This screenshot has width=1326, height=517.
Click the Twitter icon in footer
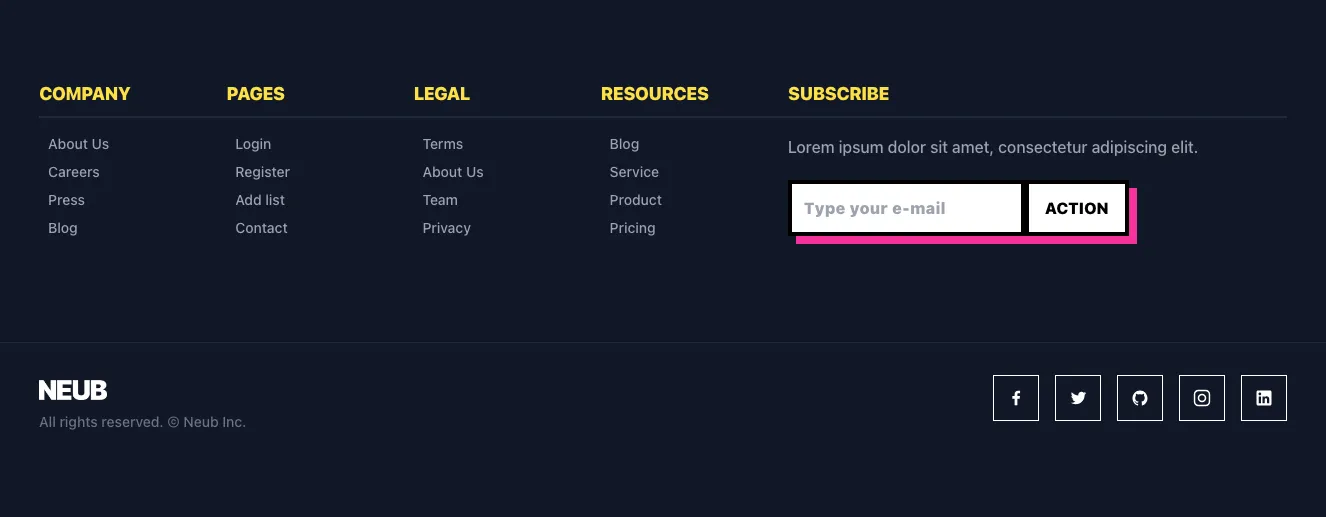point(1077,398)
